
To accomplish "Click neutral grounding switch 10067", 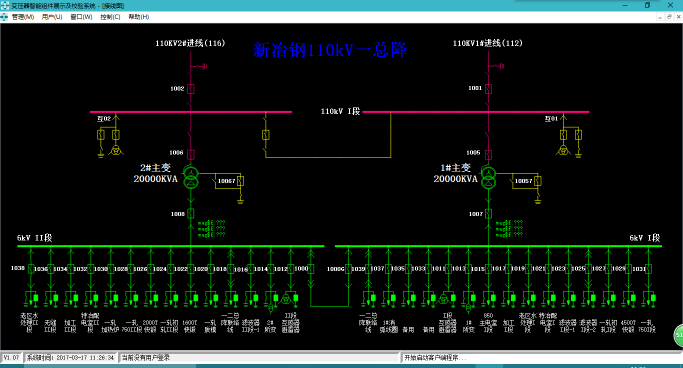I will pyautogui.click(x=240, y=181).
